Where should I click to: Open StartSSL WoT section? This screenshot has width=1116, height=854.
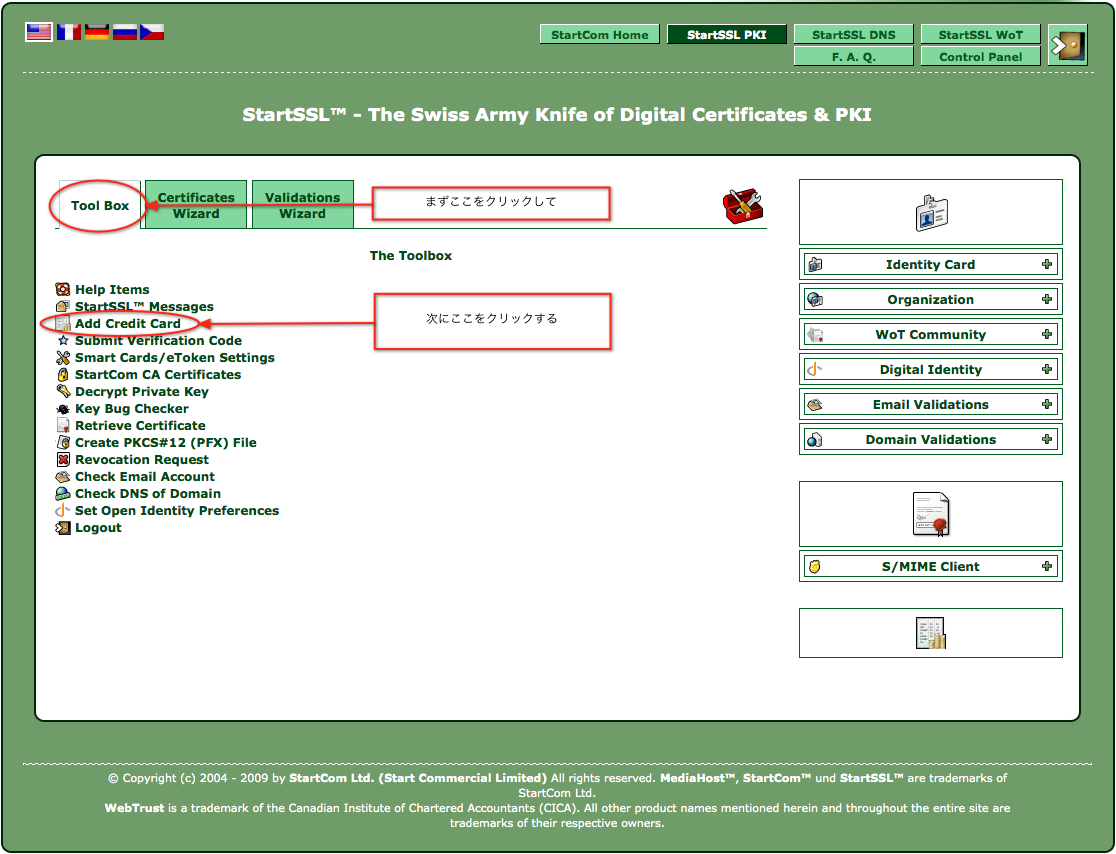click(x=981, y=34)
